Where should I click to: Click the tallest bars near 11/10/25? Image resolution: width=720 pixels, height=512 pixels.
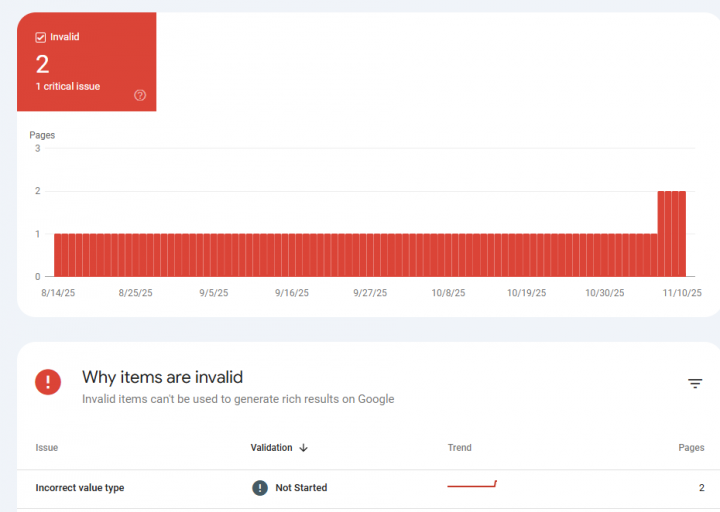(672, 233)
